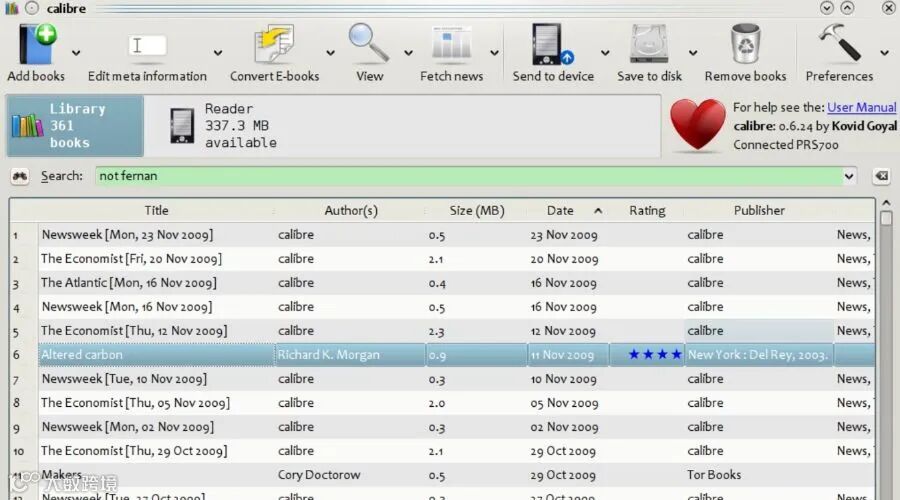Sort by the Size (MB) column header

click(x=476, y=211)
